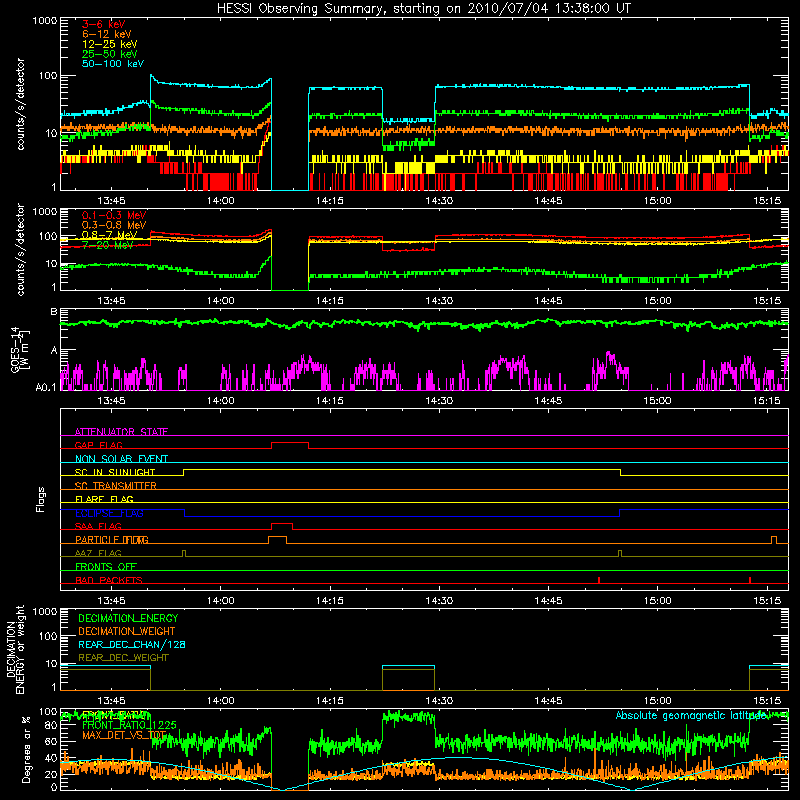The image size is (800, 800).
Task: Click the 25-50 keV legend entry
Action: tap(109, 54)
